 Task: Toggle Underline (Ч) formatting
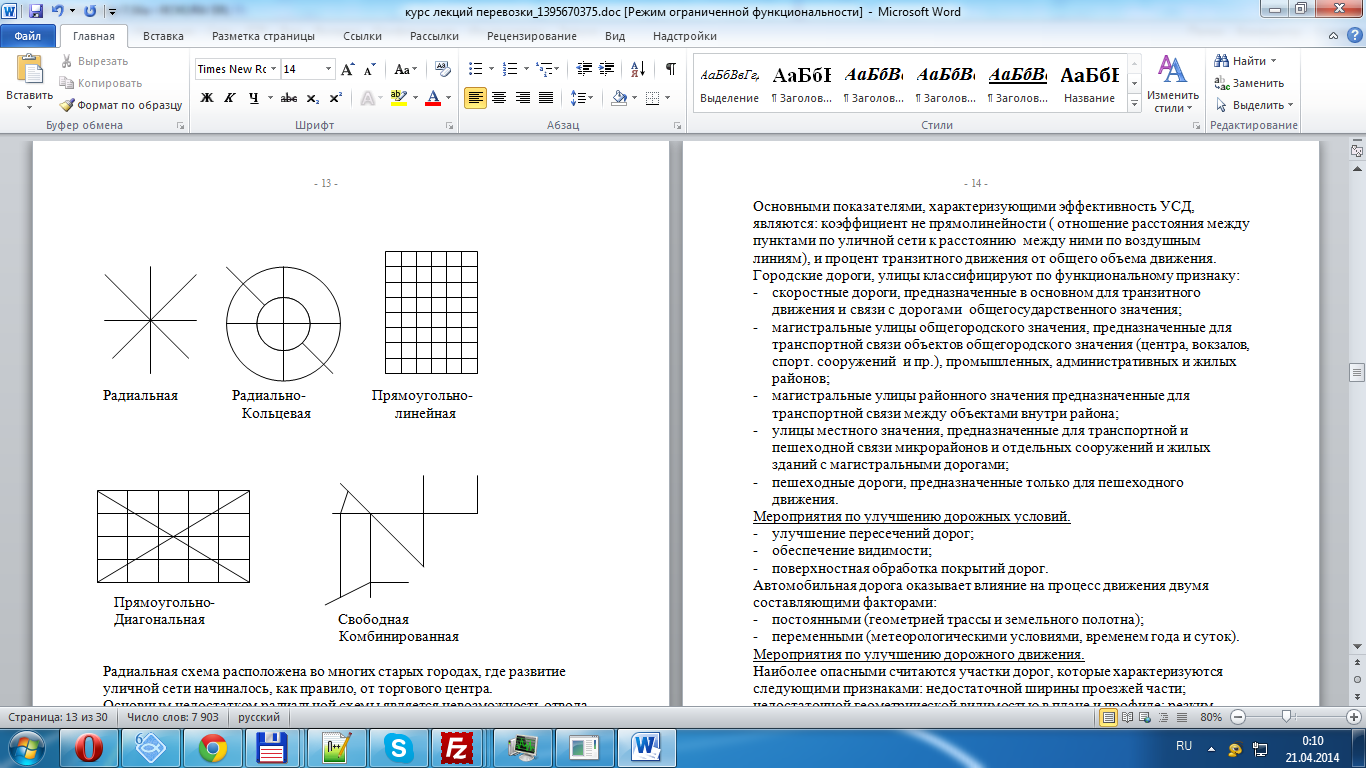tap(254, 98)
